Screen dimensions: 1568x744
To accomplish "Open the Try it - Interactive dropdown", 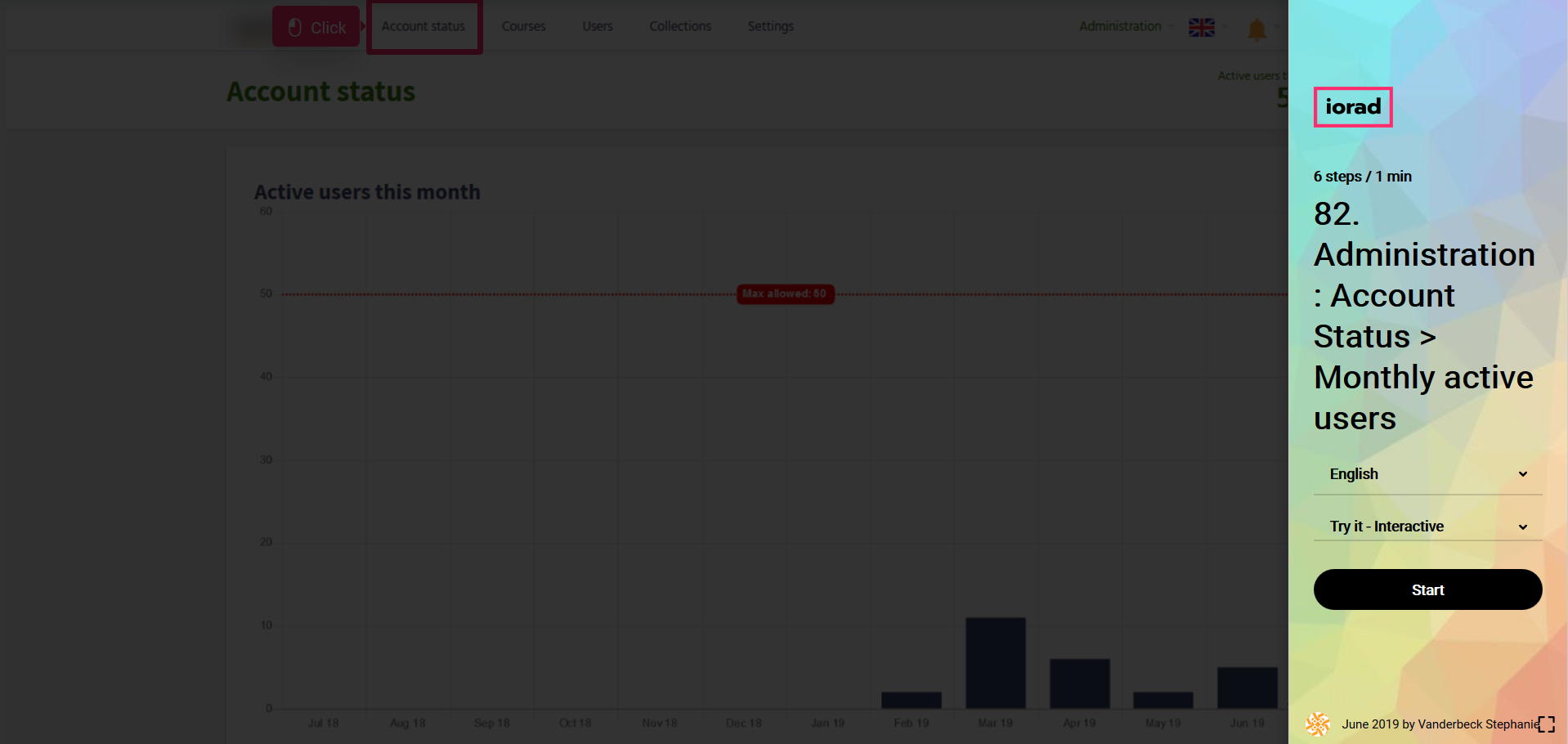I will click(x=1427, y=527).
